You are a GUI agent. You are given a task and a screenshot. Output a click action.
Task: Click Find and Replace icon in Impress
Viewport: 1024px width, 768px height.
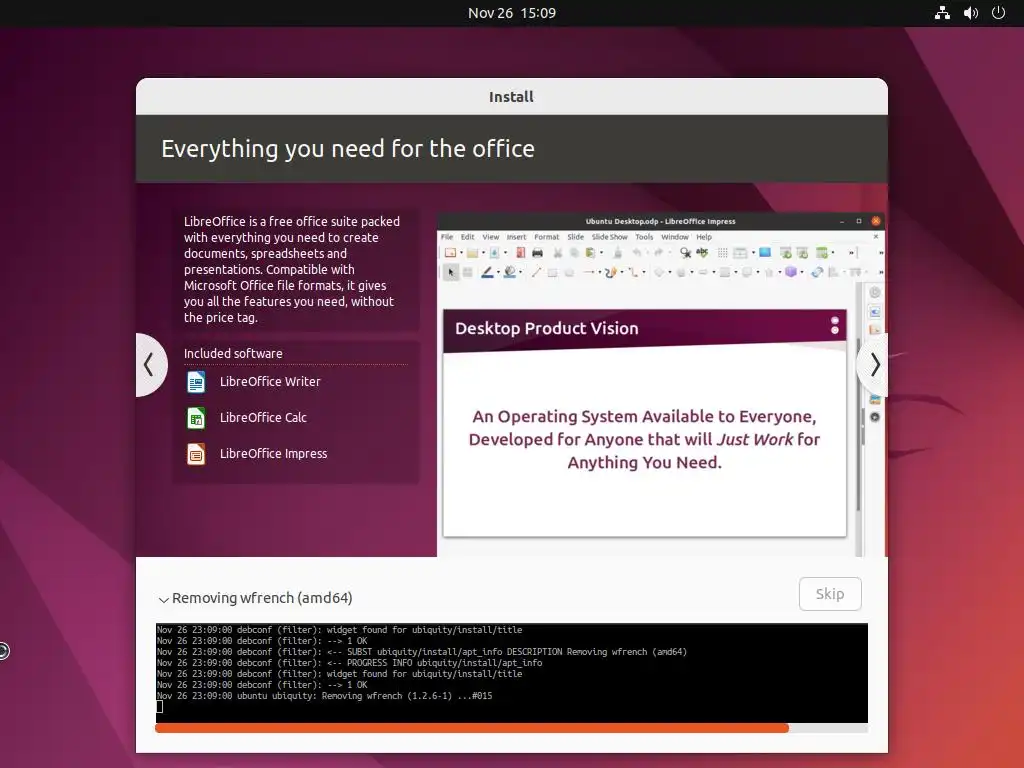point(685,253)
